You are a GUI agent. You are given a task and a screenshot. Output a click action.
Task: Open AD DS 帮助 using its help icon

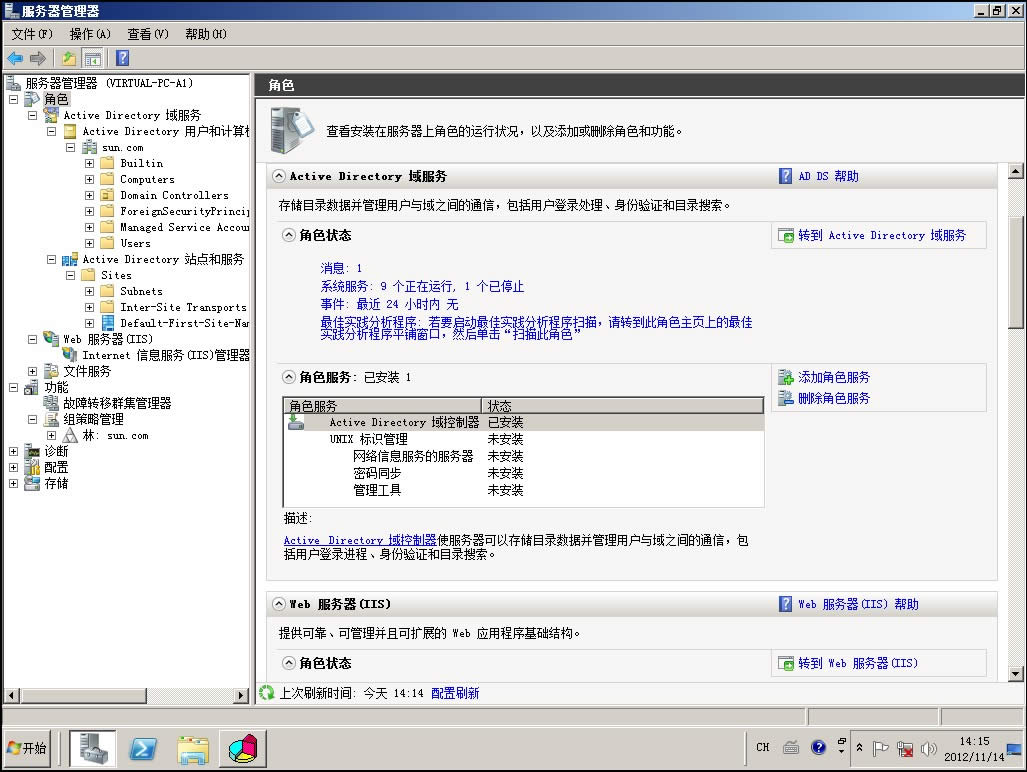point(785,175)
